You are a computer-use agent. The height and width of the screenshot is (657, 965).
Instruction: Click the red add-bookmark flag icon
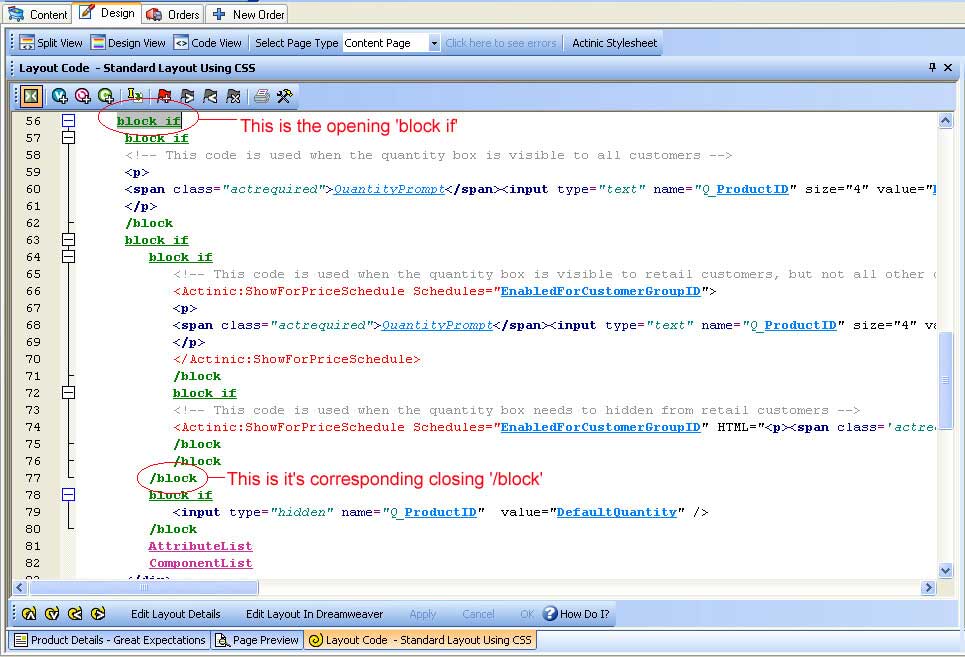click(x=164, y=96)
